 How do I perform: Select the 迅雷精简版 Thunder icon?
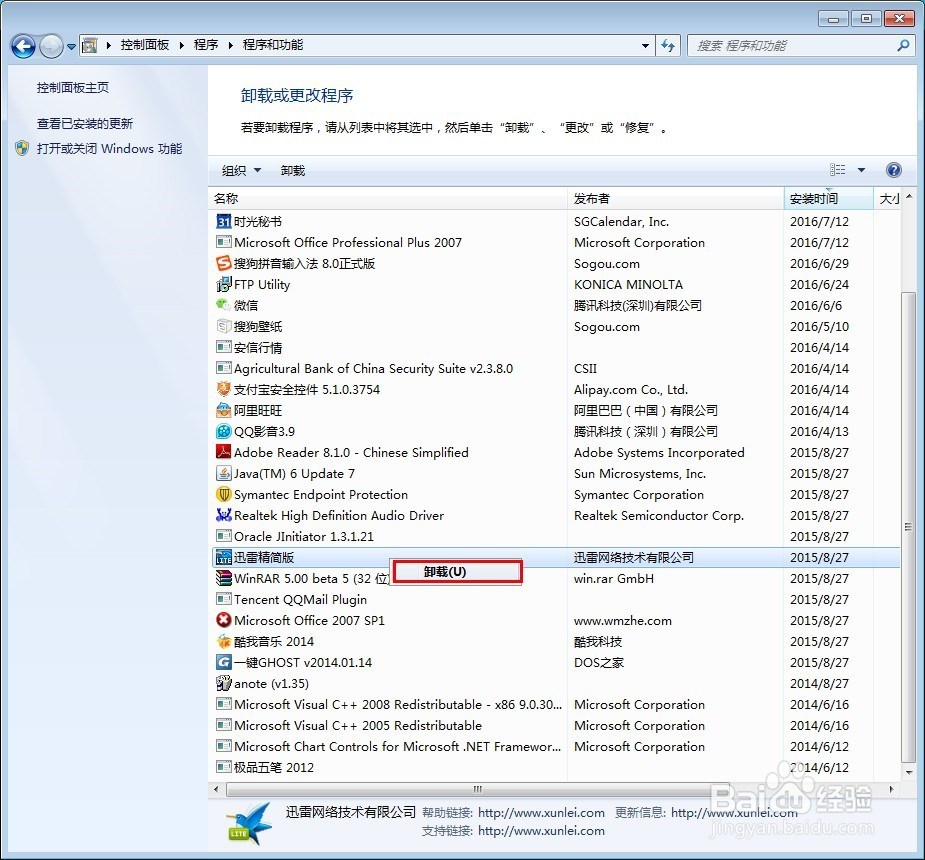coord(221,558)
